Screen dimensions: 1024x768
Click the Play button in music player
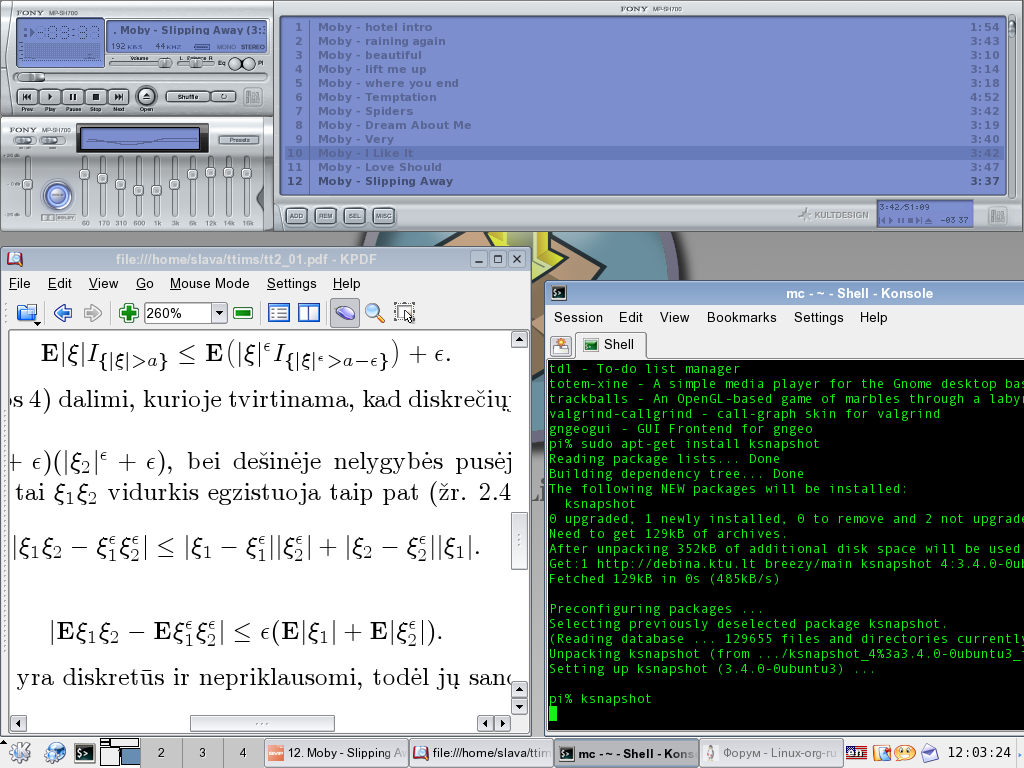pos(50,97)
